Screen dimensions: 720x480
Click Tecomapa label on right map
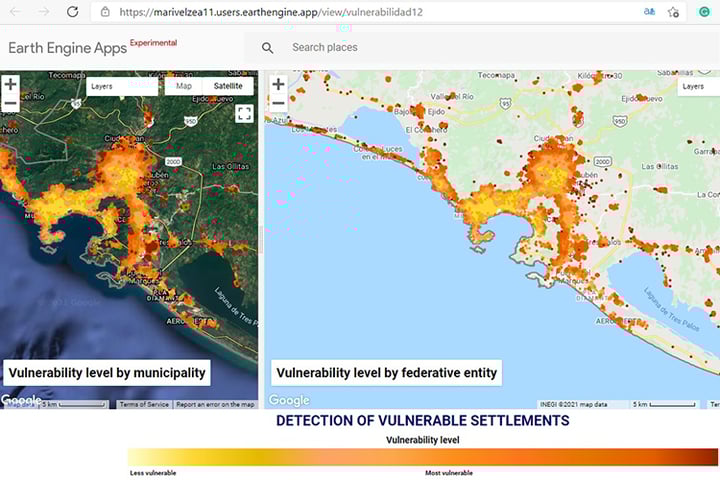point(496,75)
